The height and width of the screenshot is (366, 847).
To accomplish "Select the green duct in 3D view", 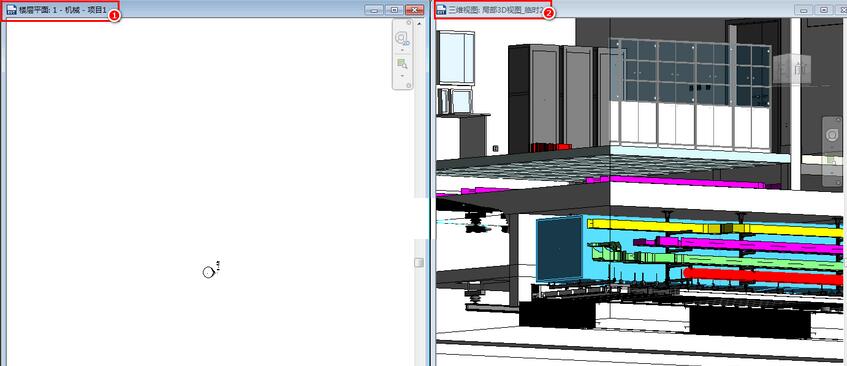I will pyautogui.click(x=718, y=259).
